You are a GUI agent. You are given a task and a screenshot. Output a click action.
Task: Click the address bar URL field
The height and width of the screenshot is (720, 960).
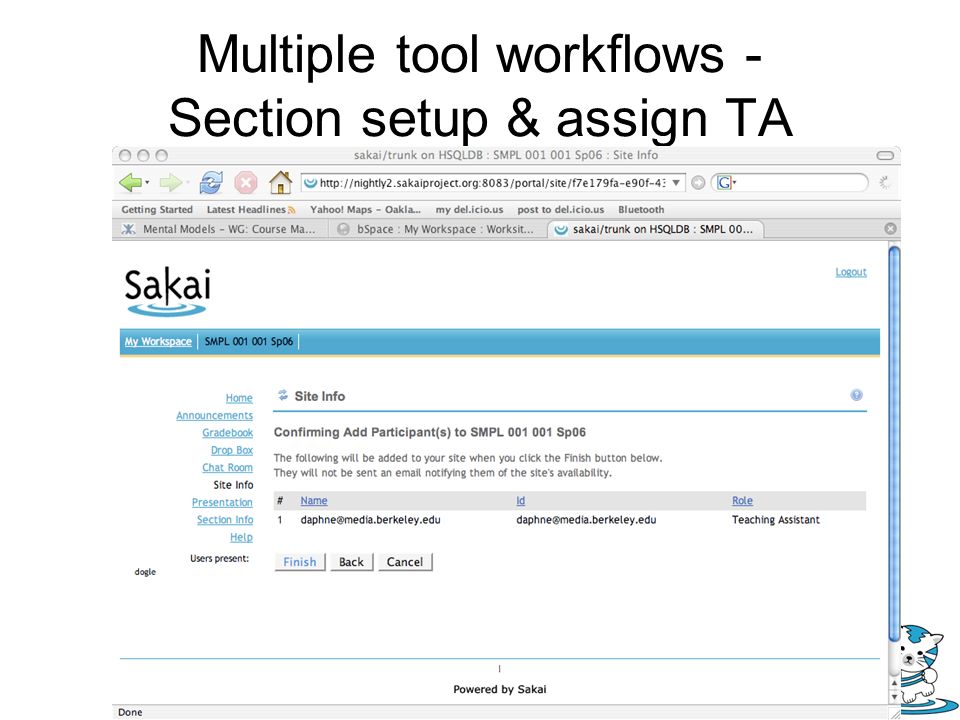(493, 182)
